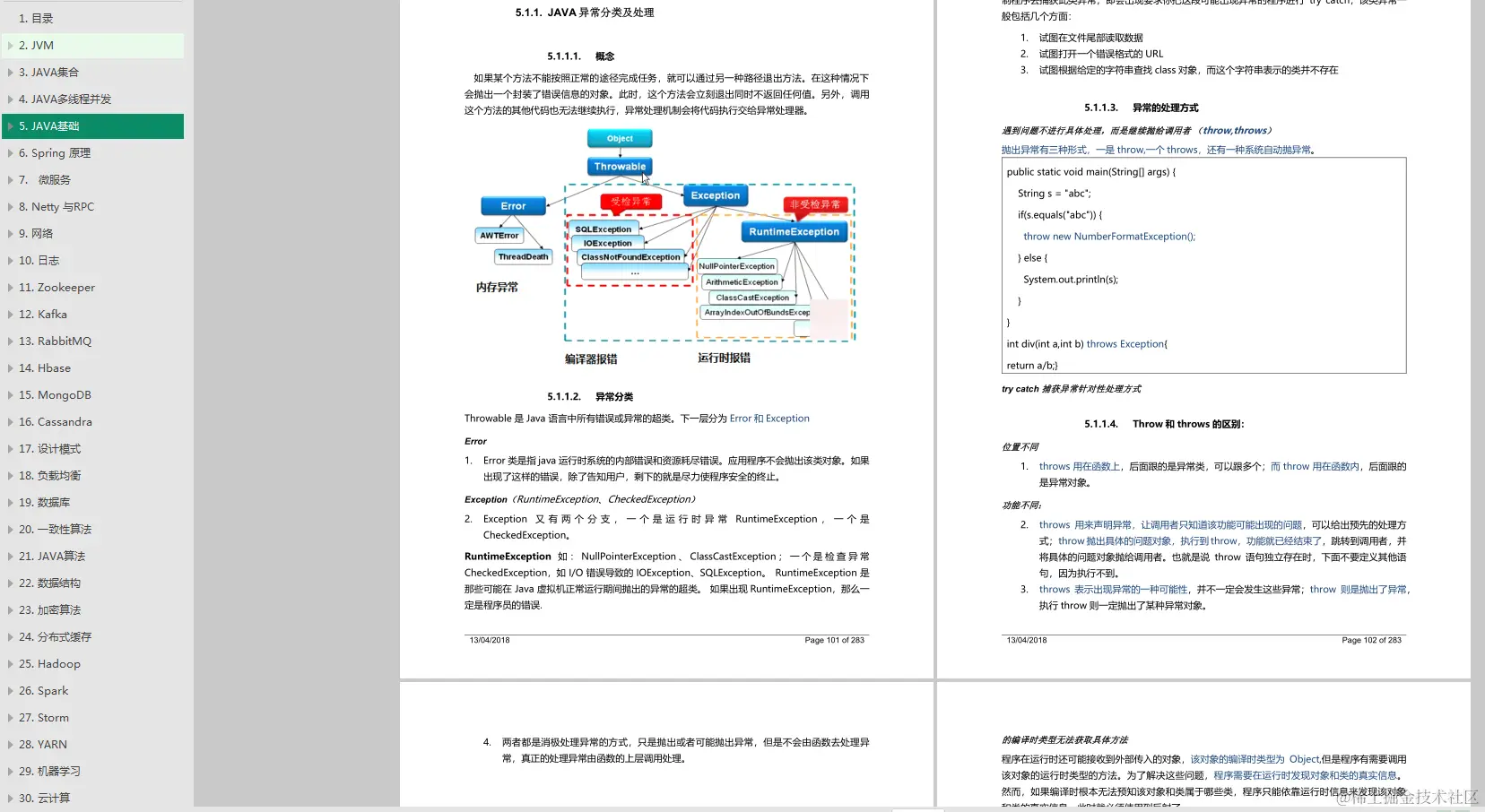
Task: Expand the '8. Netty 与RPC' bookmark arrow
Action: (11, 206)
